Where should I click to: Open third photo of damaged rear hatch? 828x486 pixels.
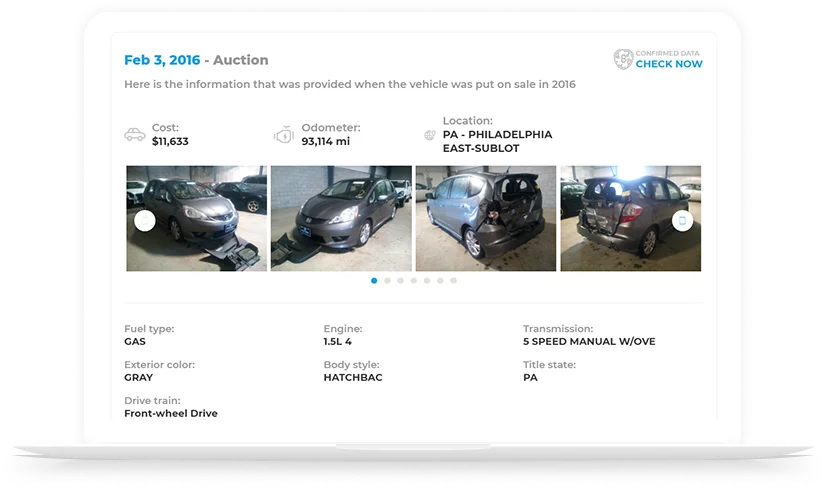point(486,218)
